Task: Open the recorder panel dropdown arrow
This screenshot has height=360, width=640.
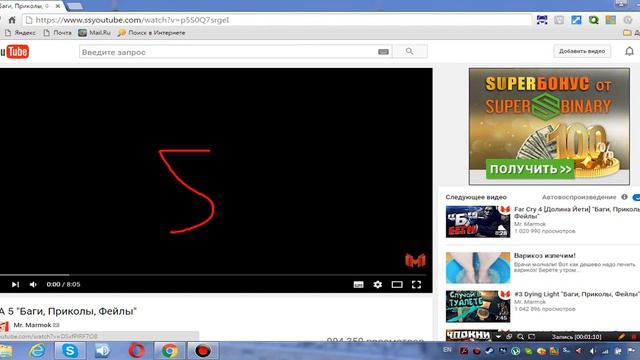Action: [x=498, y=337]
